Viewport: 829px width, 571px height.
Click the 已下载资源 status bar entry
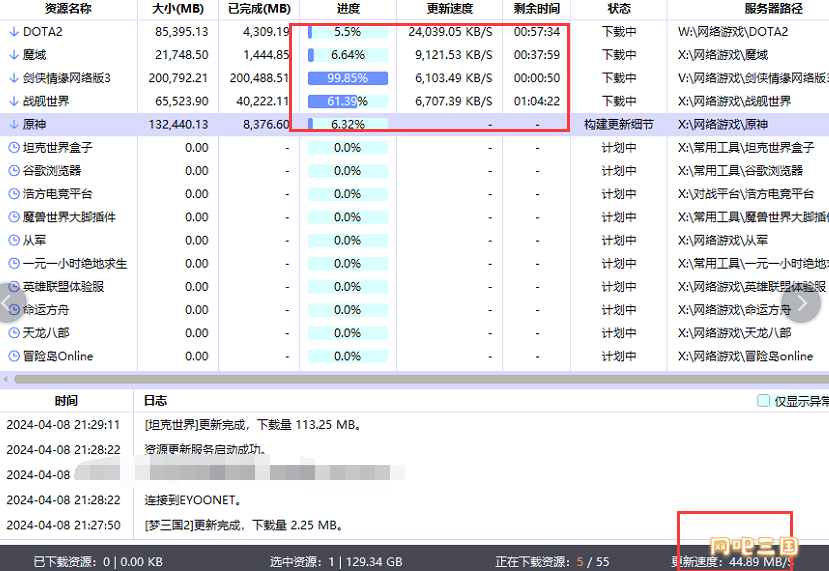point(98,561)
